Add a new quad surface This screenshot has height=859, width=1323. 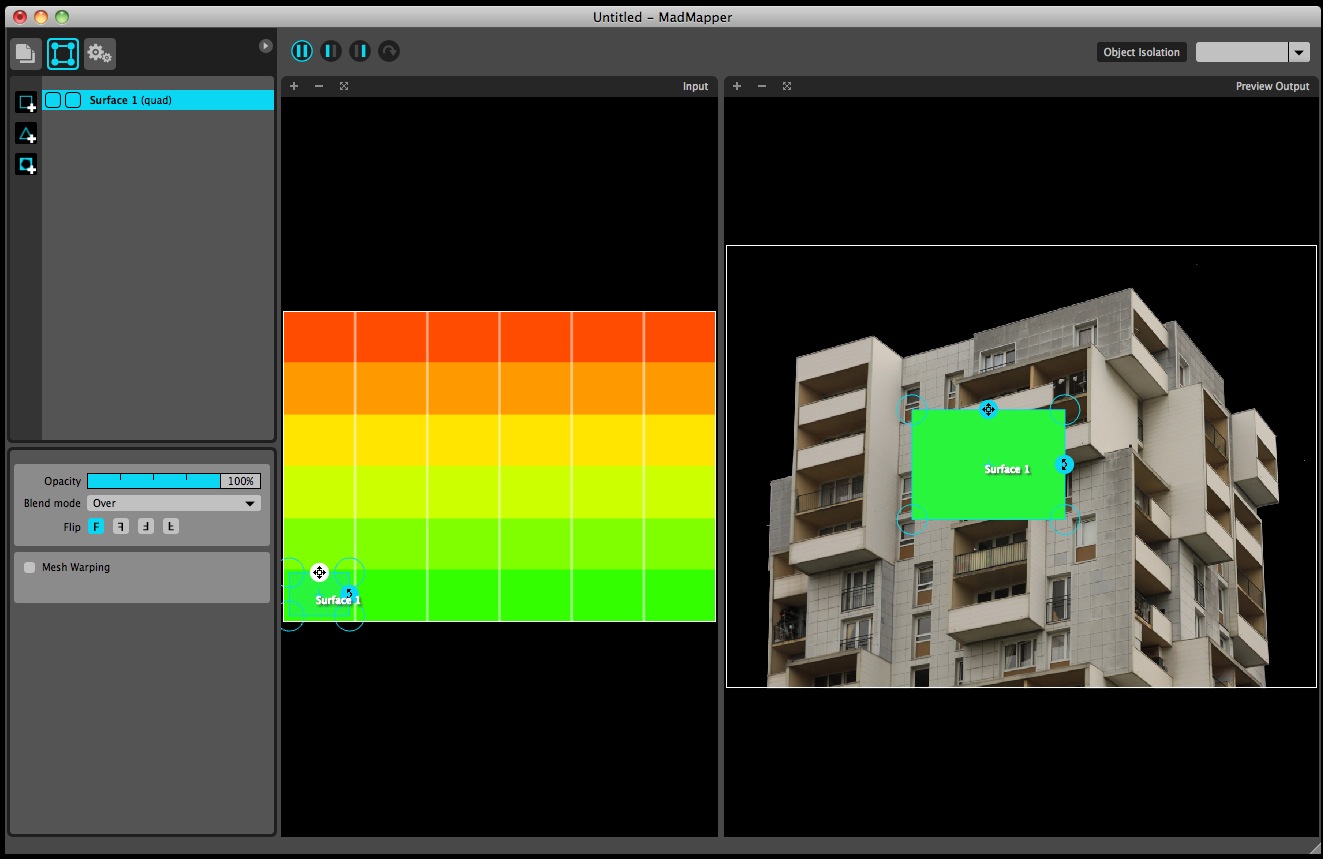tap(26, 102)
